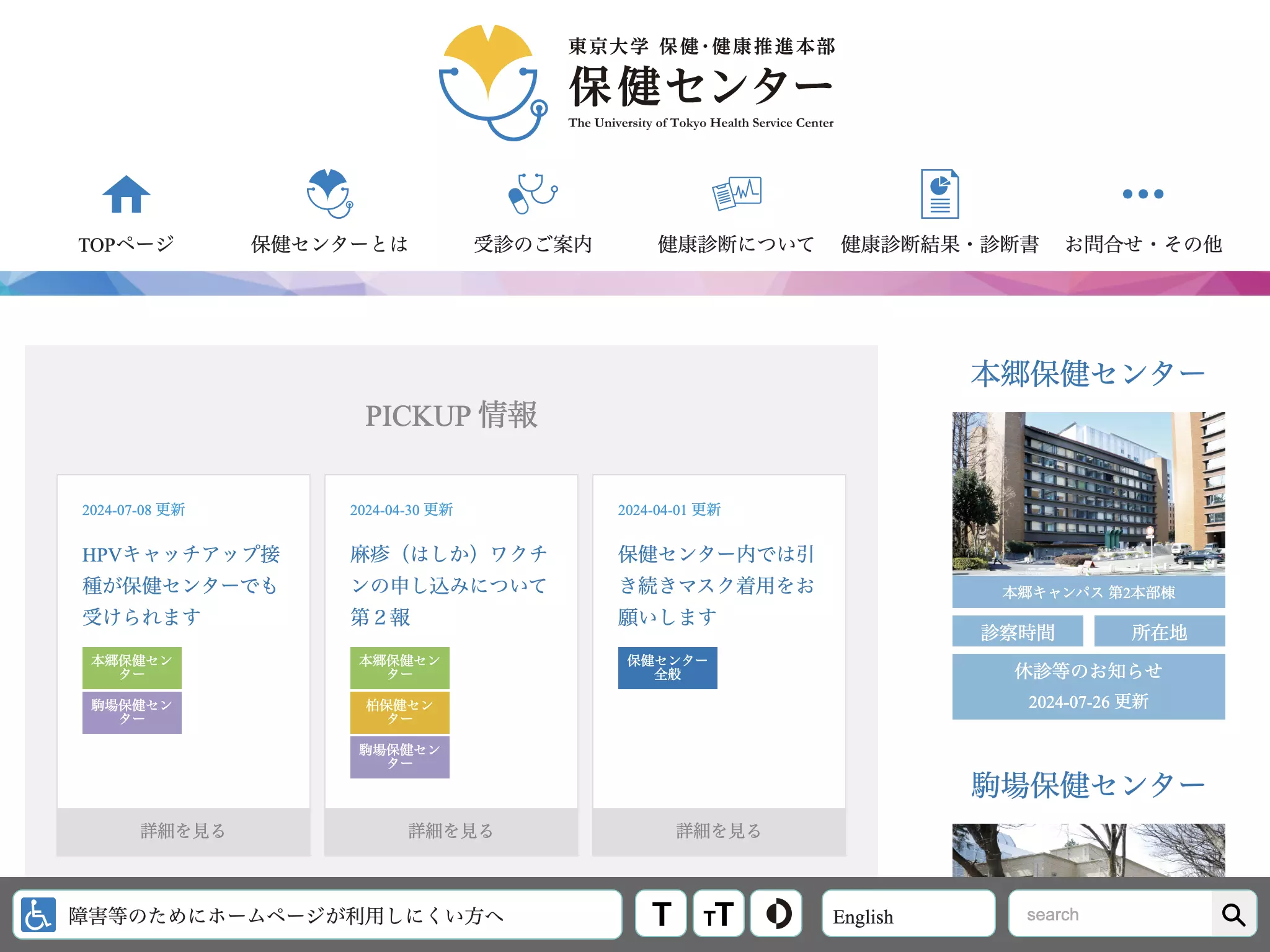The width and height of the screenshot is (1270, 952).
Task: Click the stethoscope and pill icon above 受診のご案内
Action: click(x=533, y=193)
